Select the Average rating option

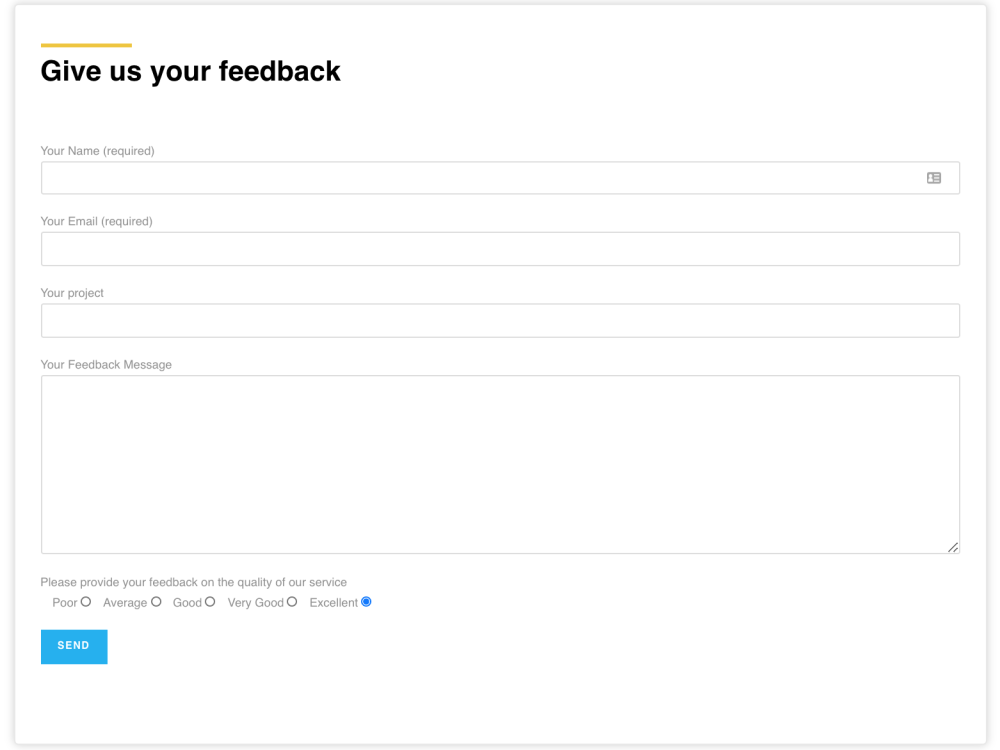pyautogui.click(x=156, y=602)
